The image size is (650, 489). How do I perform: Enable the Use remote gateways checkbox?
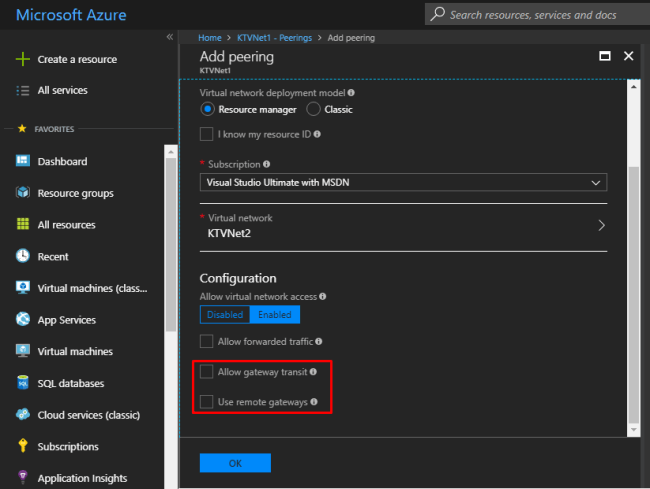pyautogui.click(x=206, y=402)
